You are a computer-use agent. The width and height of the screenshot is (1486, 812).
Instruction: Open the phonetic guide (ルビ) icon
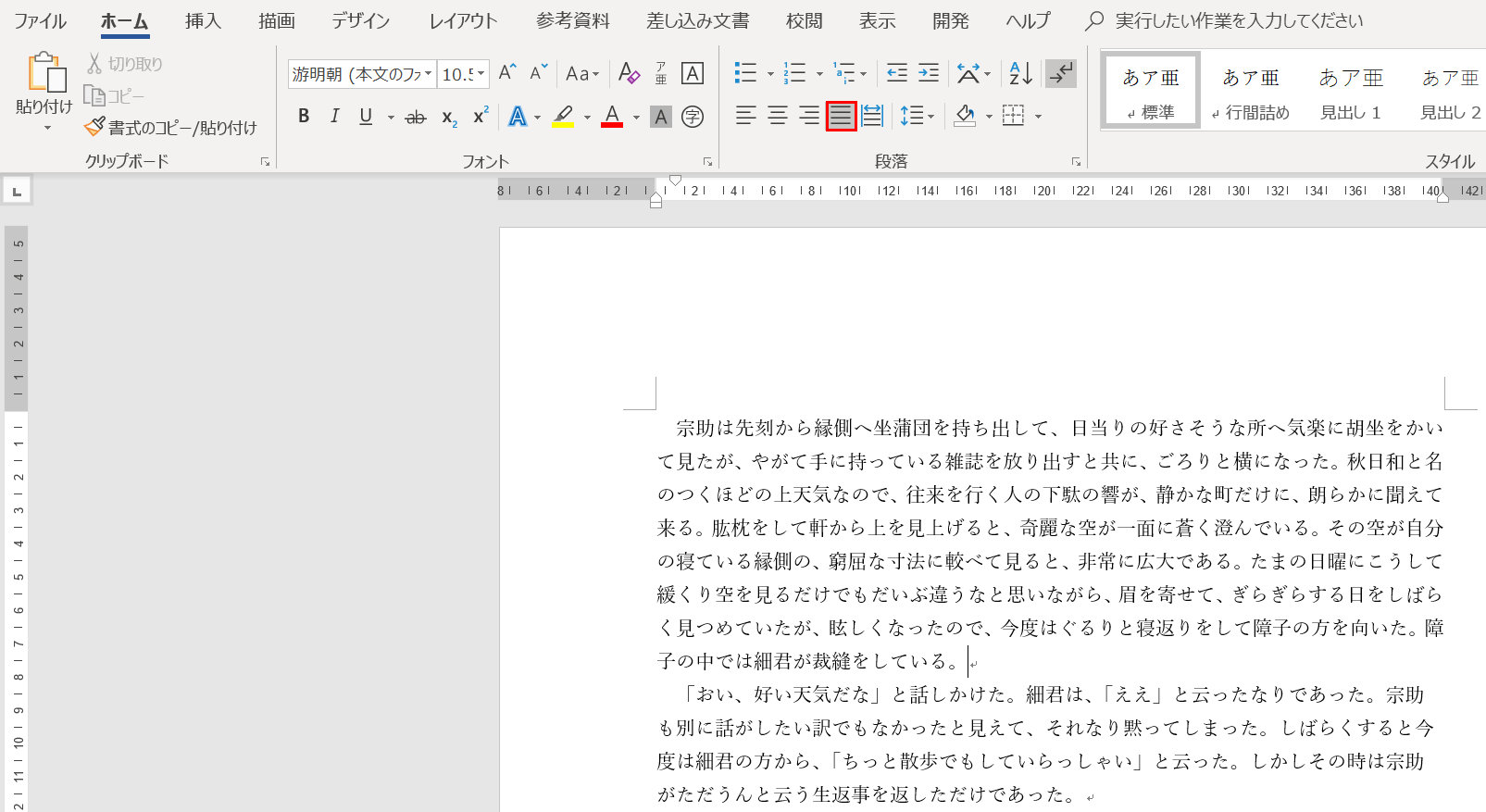click(x=661, y=73)
